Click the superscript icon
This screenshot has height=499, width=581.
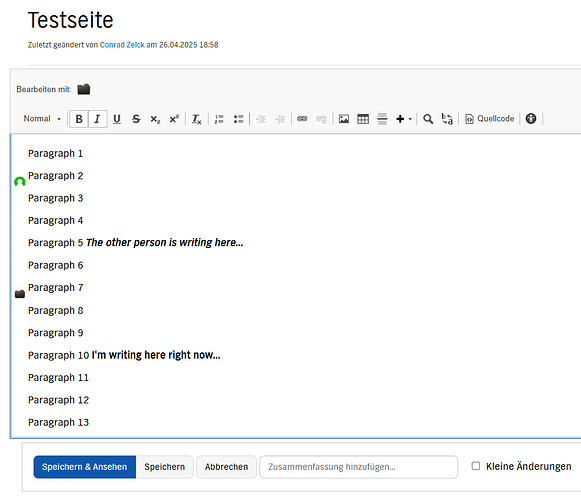click(x=174, y=119)
